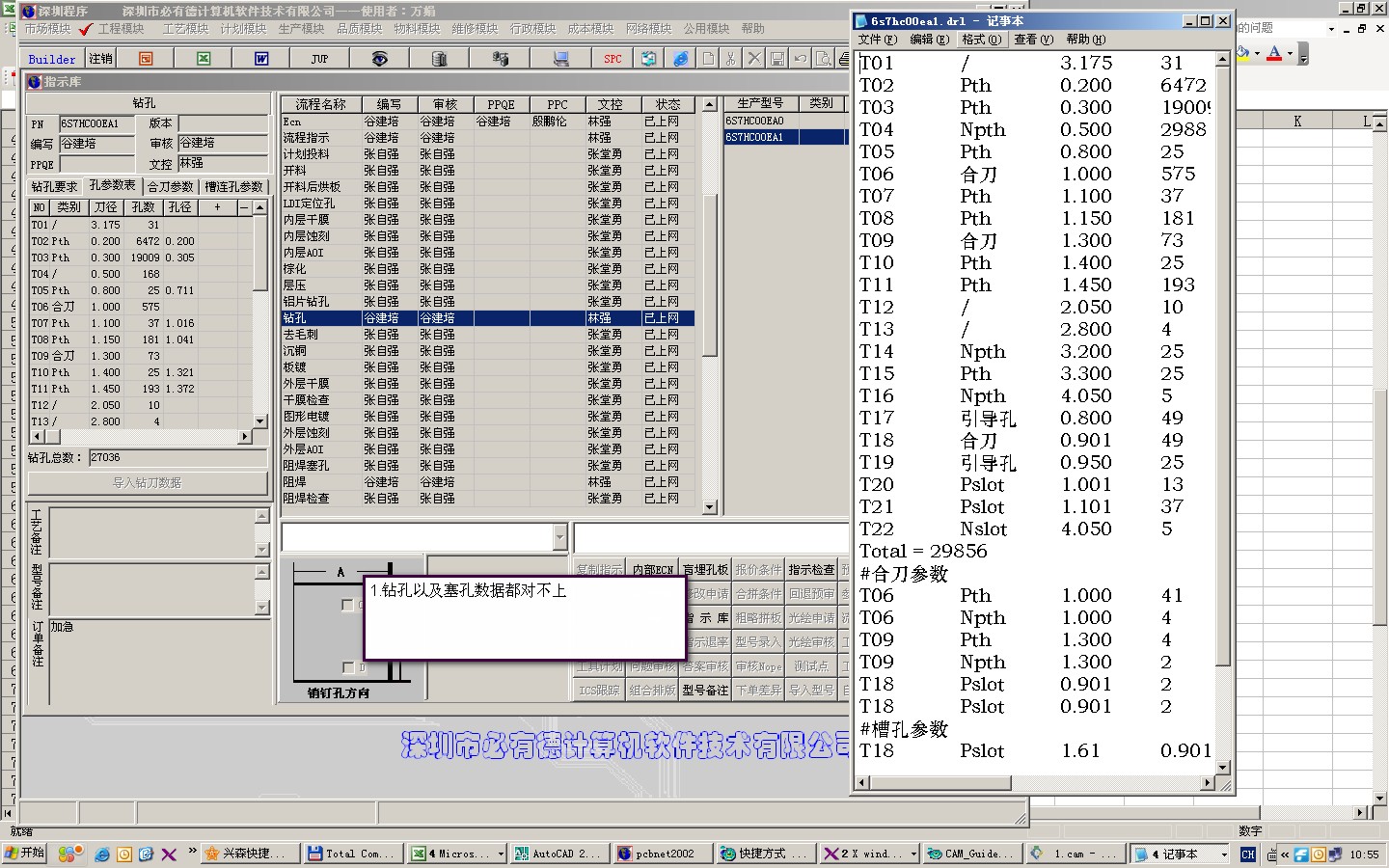Click the 测试点 button
Screen dimensions: 1389x868
coord(811,665)
